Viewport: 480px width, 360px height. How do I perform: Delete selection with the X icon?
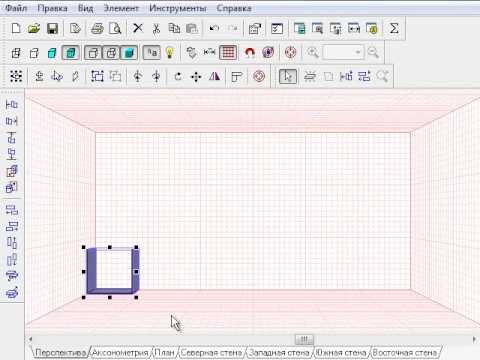[138, 28]
